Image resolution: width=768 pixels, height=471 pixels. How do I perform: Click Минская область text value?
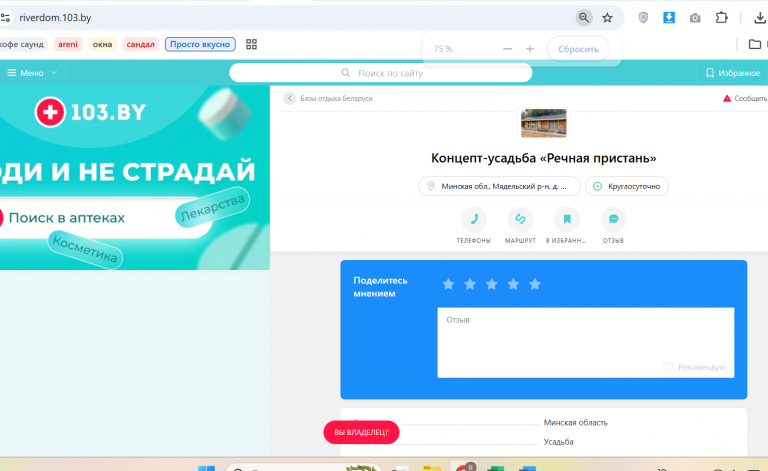[576, 423]
